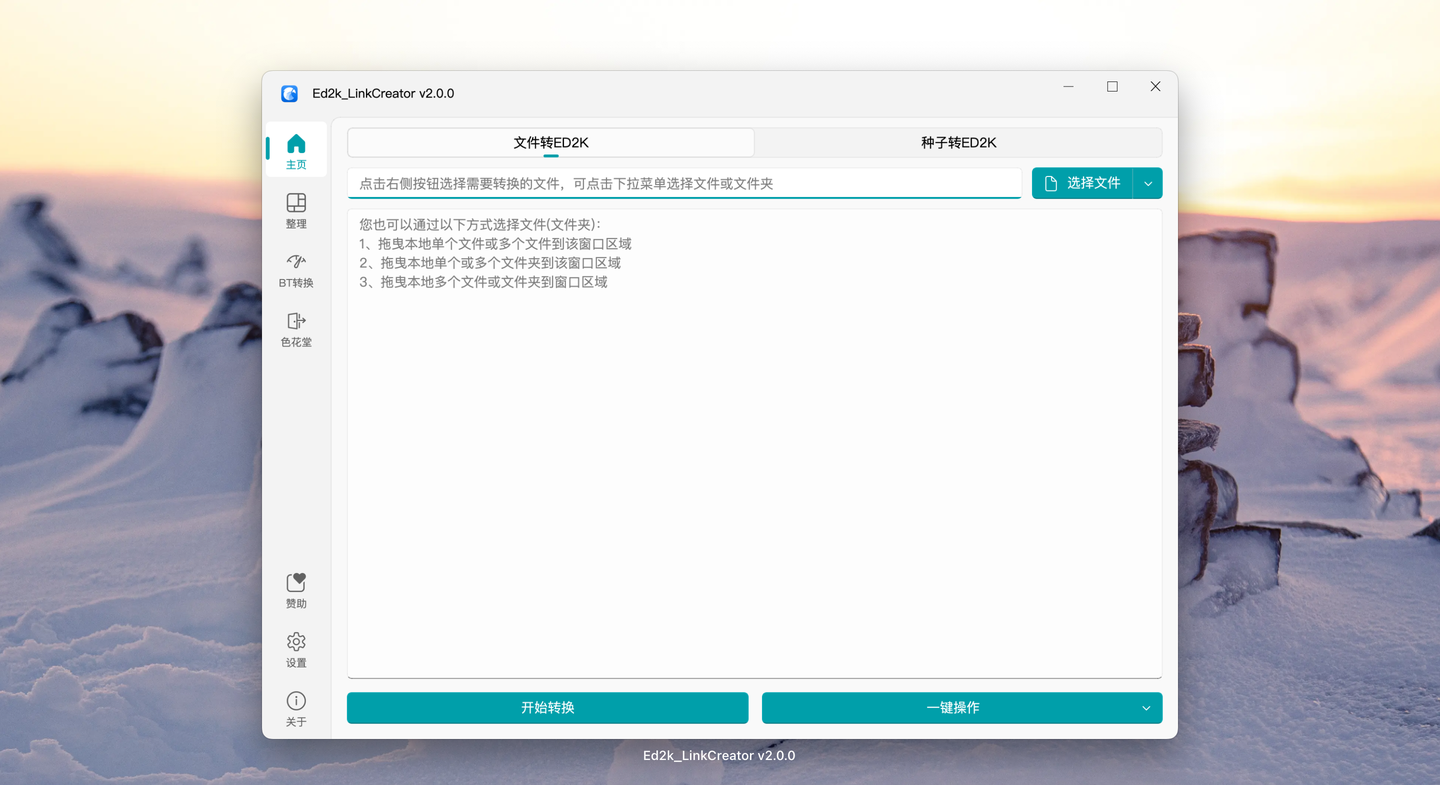This screenshot has width=1440, height=785.
Task: Click the document icon inside 选择文件 button
Action: 1052,183
